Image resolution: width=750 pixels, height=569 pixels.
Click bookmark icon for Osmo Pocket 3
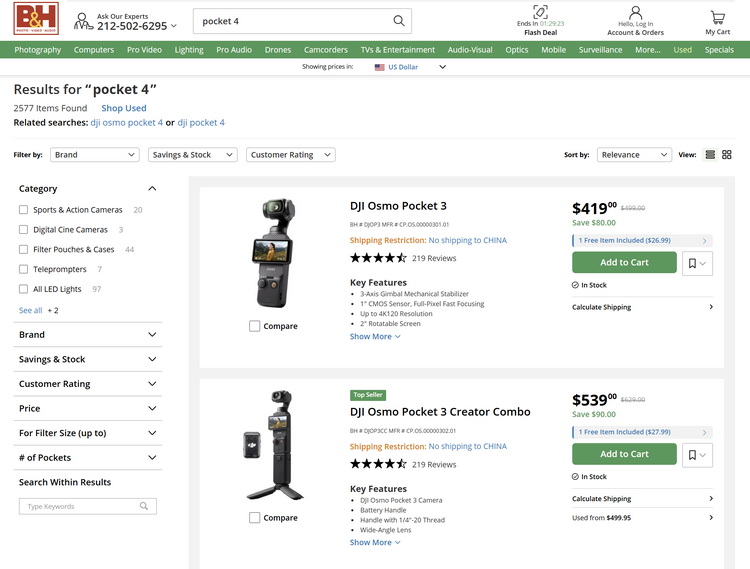tap(692, 263)
